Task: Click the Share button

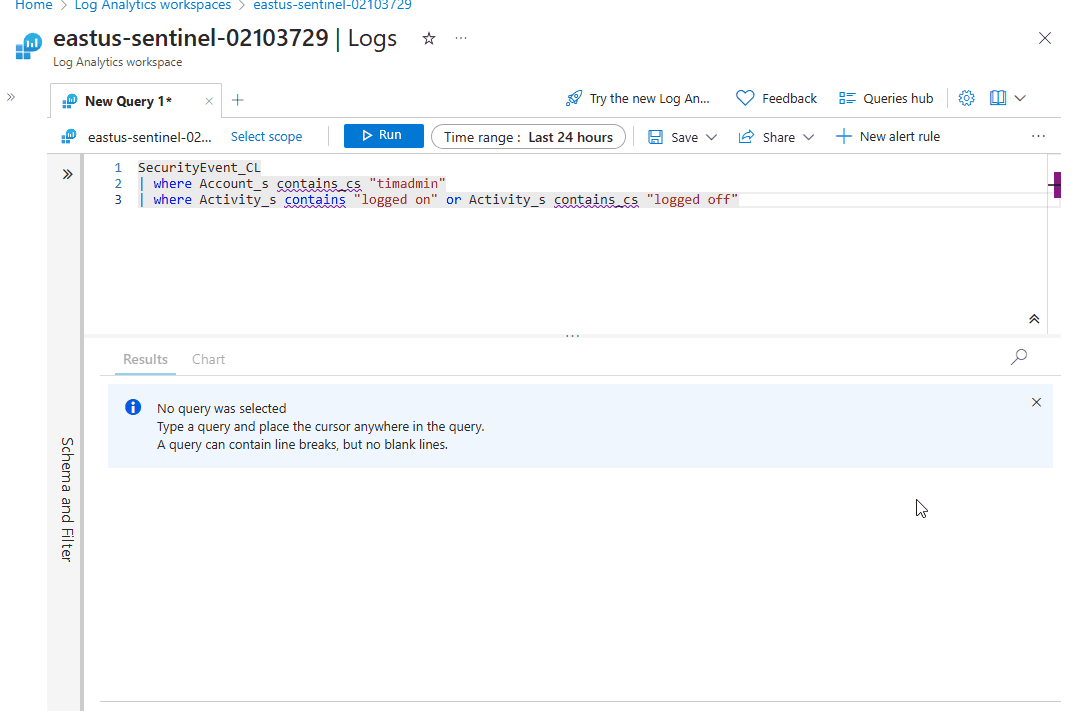Action: (767, 137)
